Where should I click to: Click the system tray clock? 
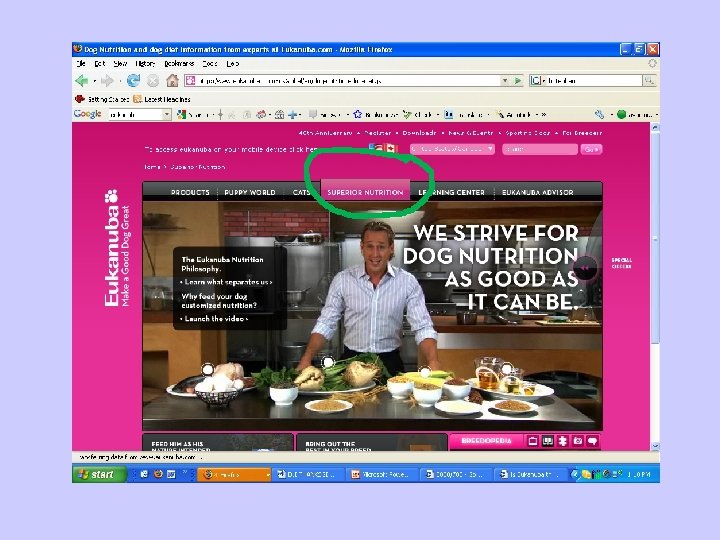point(638,474)
